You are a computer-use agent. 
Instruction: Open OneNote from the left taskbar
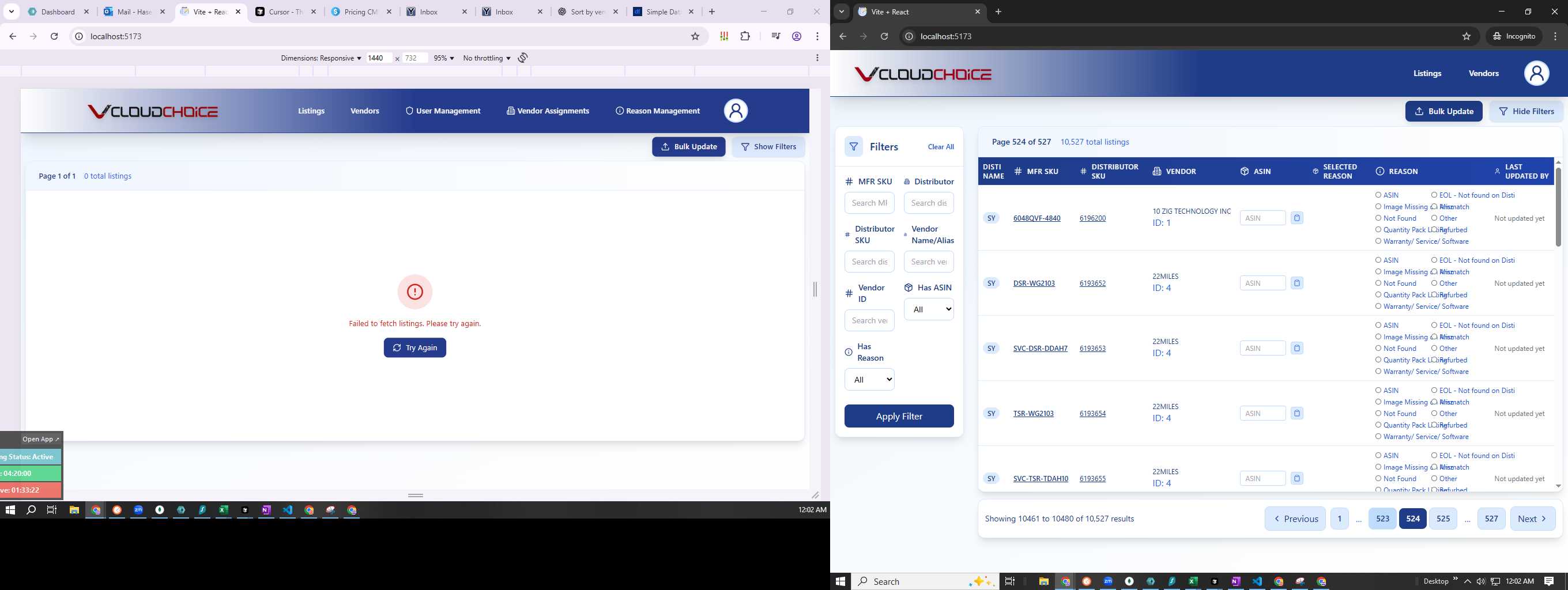click(x=266, y=510)
